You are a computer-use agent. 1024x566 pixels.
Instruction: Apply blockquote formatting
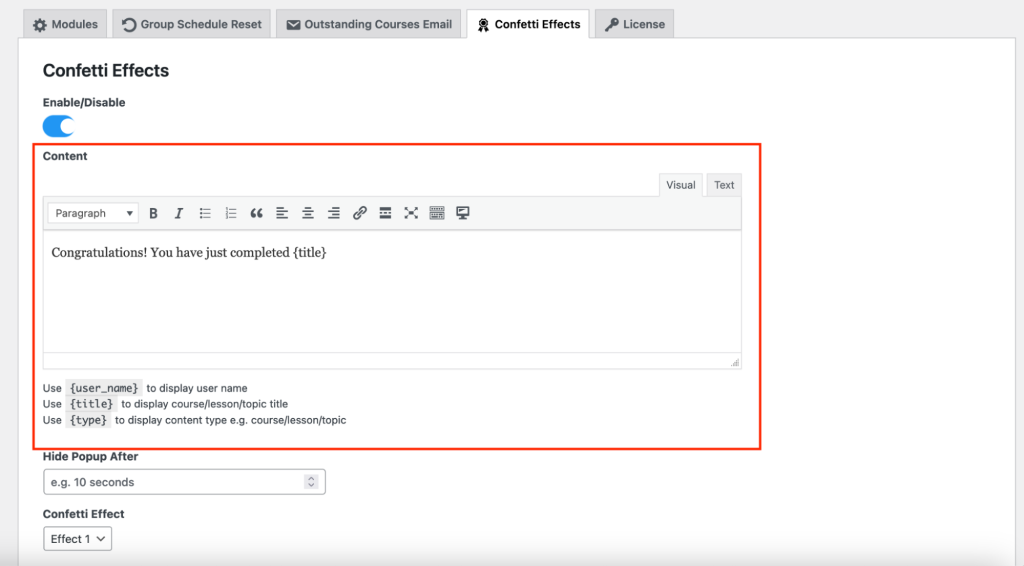pos(257,213)
